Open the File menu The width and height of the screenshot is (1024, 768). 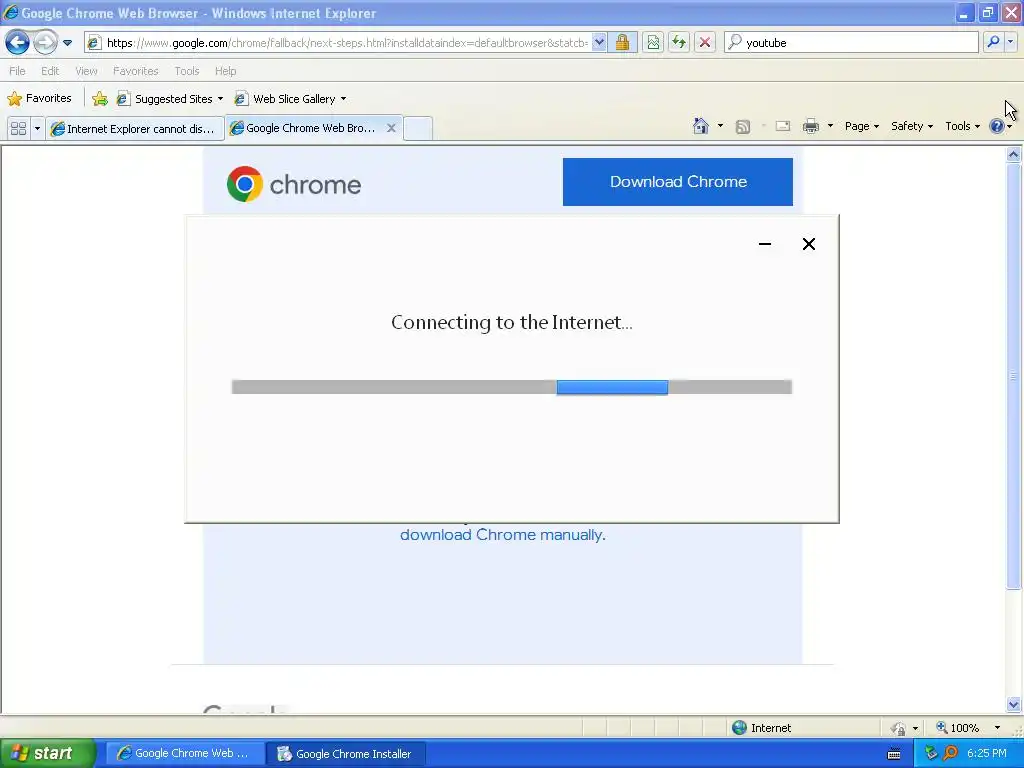17,71
